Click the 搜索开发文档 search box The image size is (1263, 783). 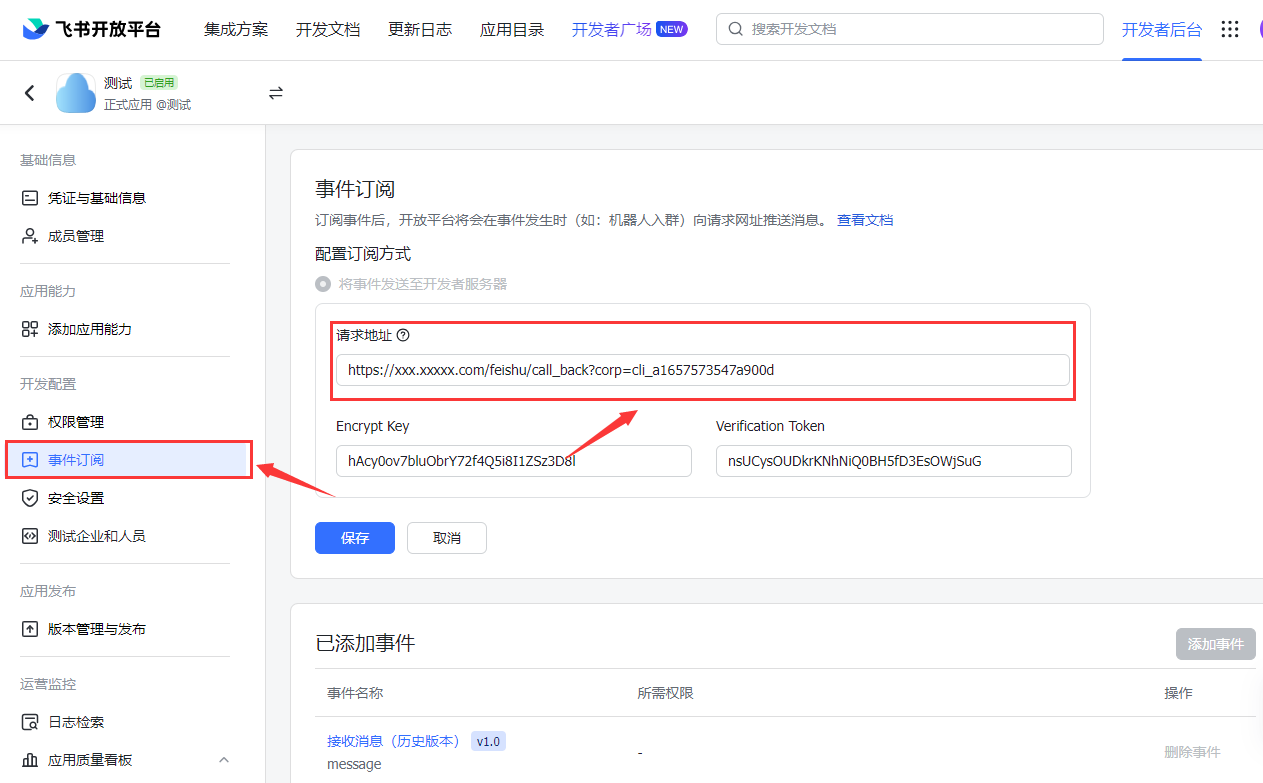(x=909, y=29)
